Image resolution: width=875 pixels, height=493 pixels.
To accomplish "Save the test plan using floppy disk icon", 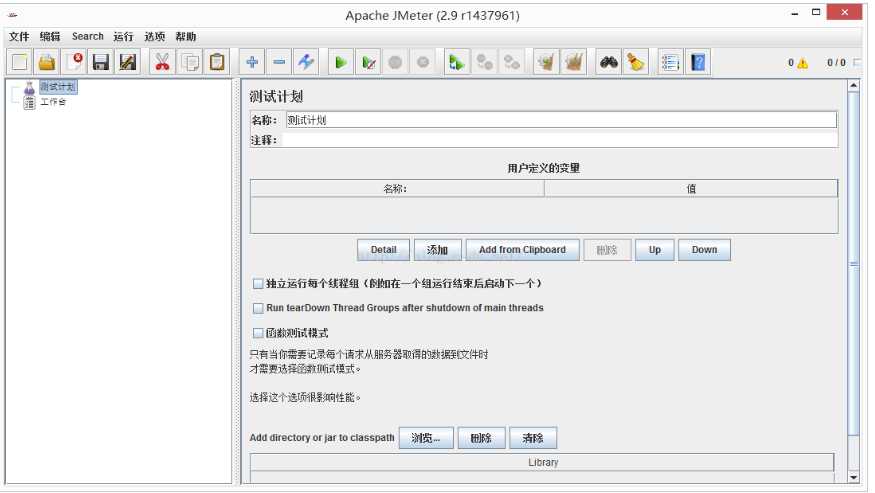I will 100,62.
